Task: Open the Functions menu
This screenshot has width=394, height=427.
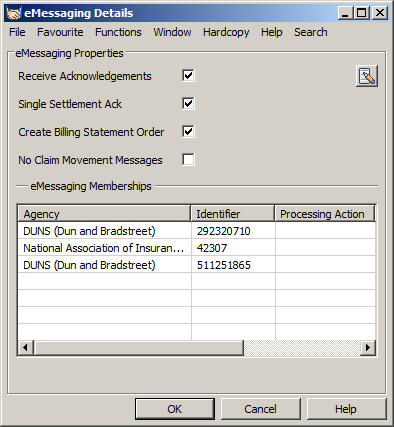Action: coord(118,32)
